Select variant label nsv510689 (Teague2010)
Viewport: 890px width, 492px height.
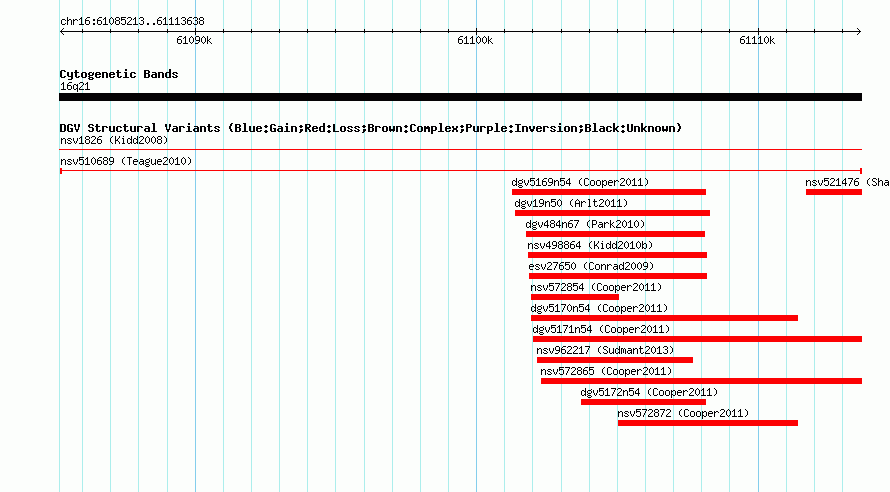click(126, 161)
